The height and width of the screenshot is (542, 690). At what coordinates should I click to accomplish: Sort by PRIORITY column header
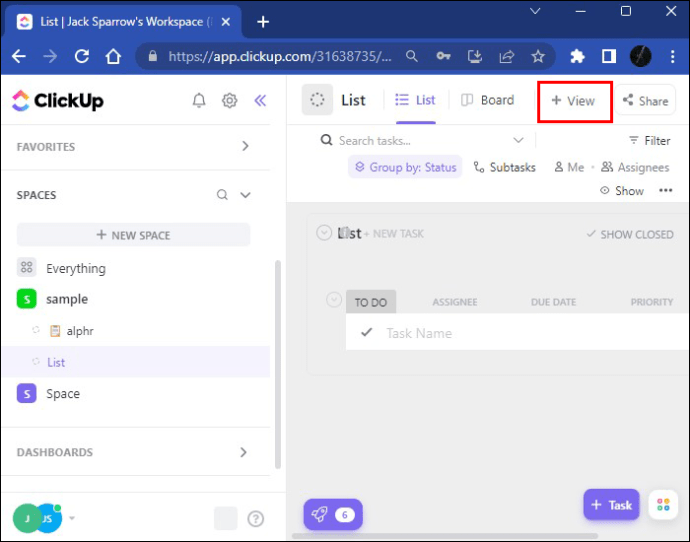[652, 302]
